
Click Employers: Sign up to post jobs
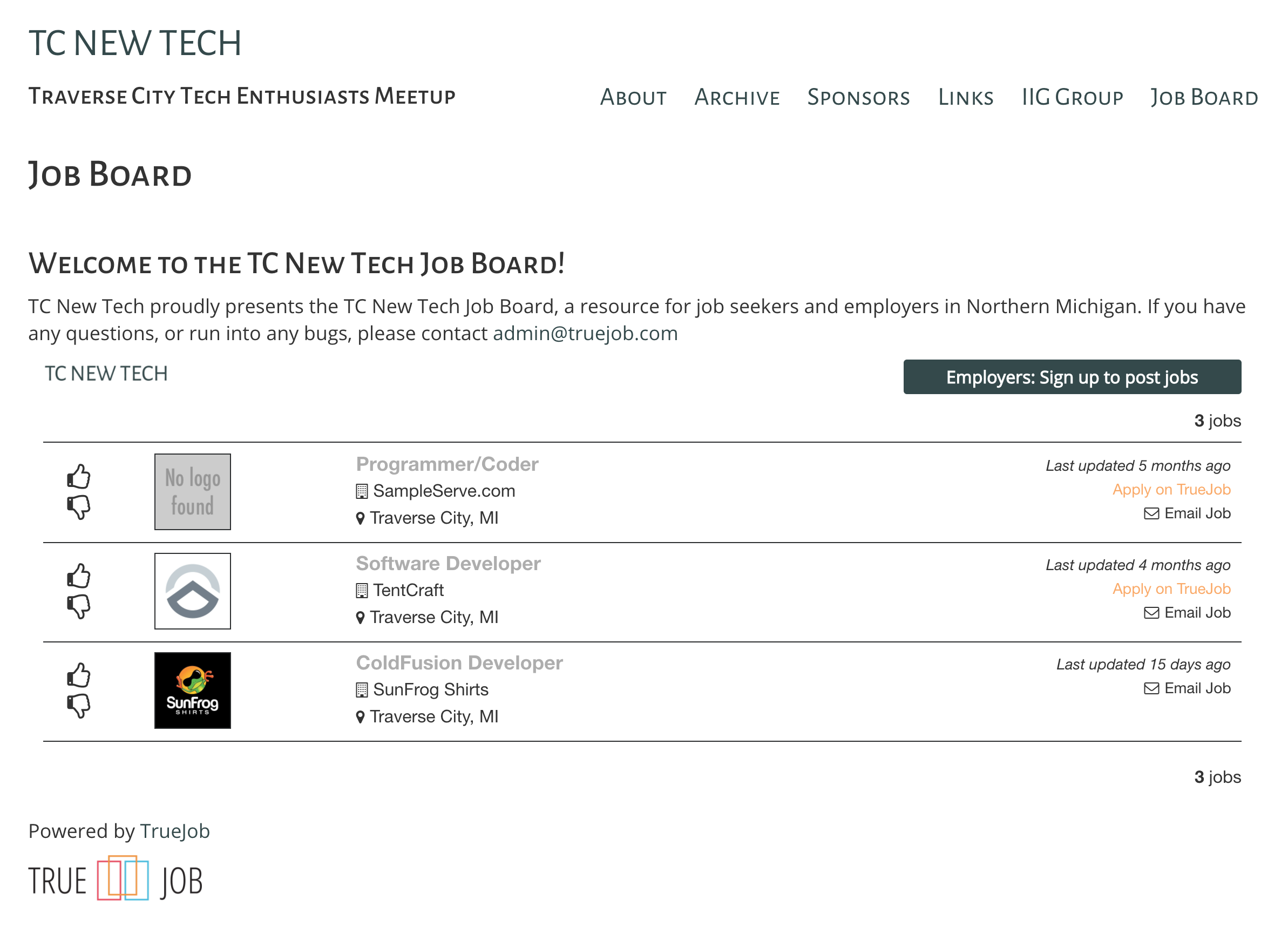1072,377
